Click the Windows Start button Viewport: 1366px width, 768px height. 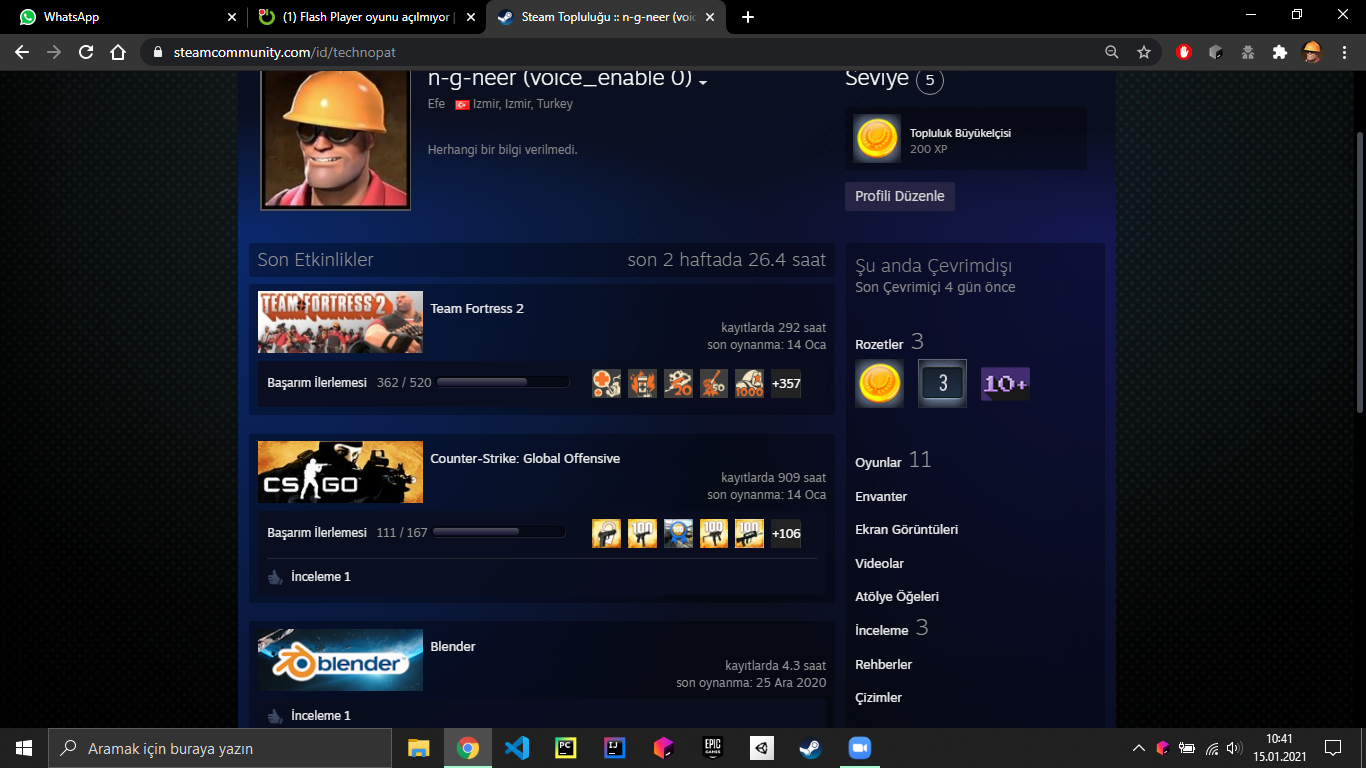[24, 748]
